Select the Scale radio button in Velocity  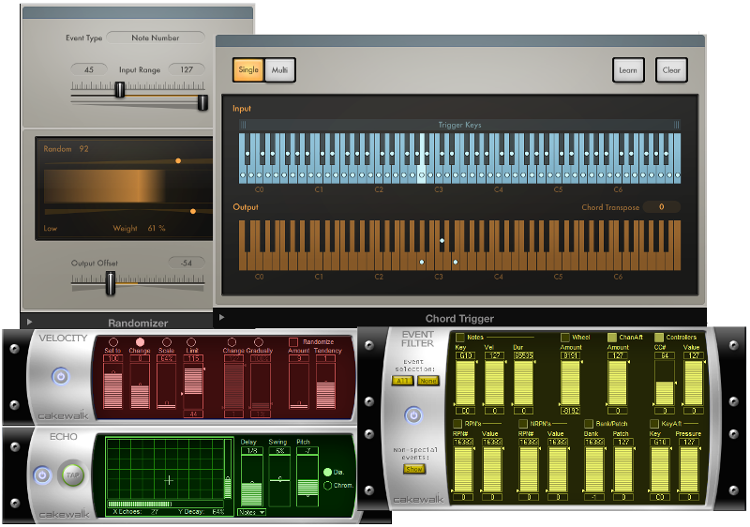166,342
